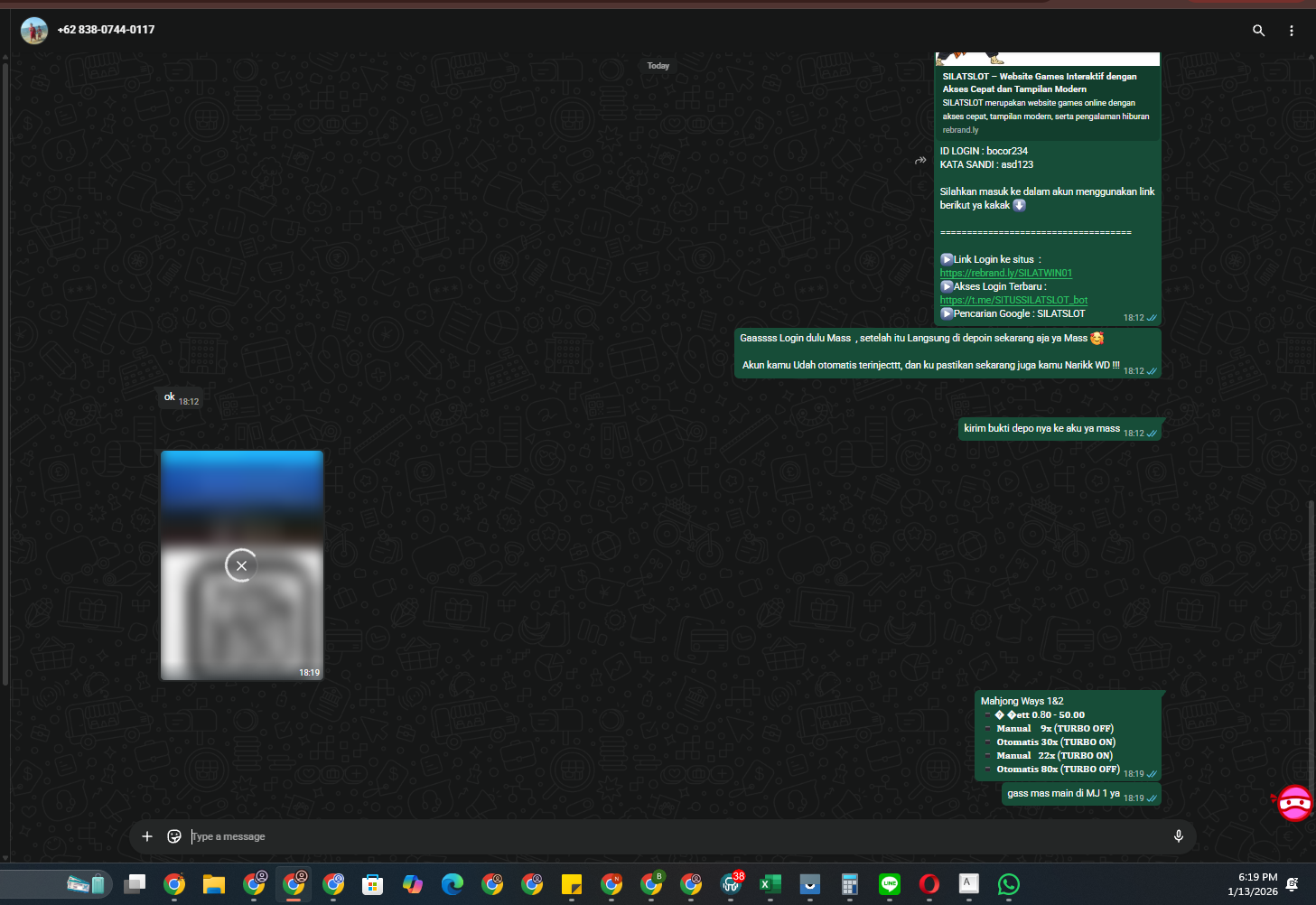Open the LINE app from taskbar

(890, 884)
